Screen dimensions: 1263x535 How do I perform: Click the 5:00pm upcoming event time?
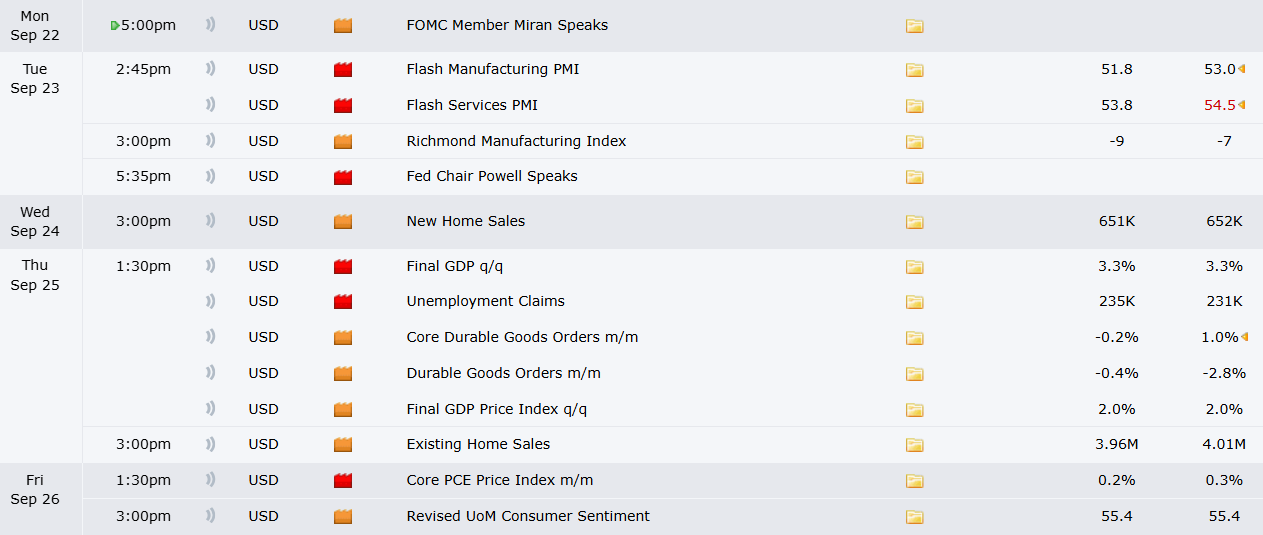click(x=148, y=25)
